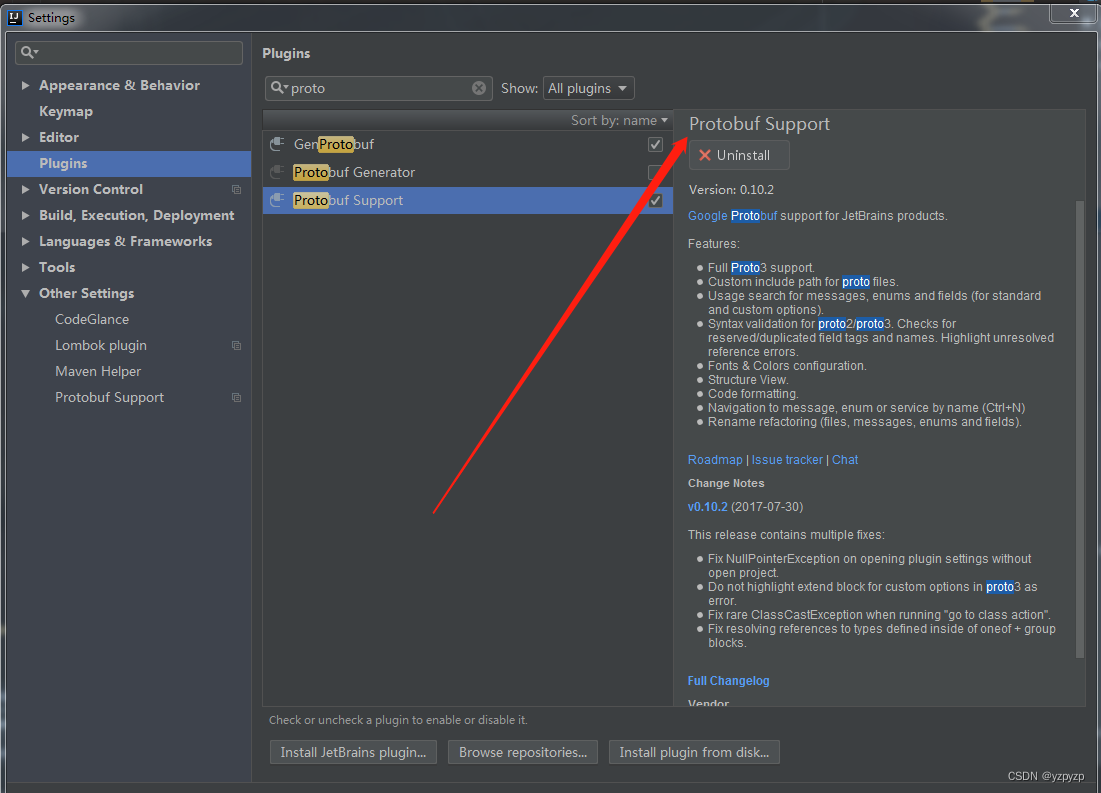Click the plugin search field containing proto

click(x=379, y=88)
